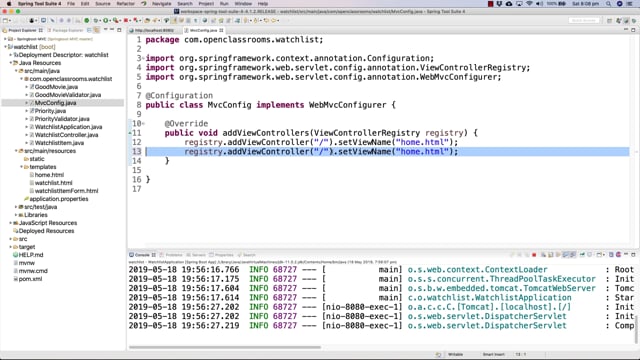This screenshot has width=640, height=360.
Task: Select application.properties file
Action: (x=58, y=199)
